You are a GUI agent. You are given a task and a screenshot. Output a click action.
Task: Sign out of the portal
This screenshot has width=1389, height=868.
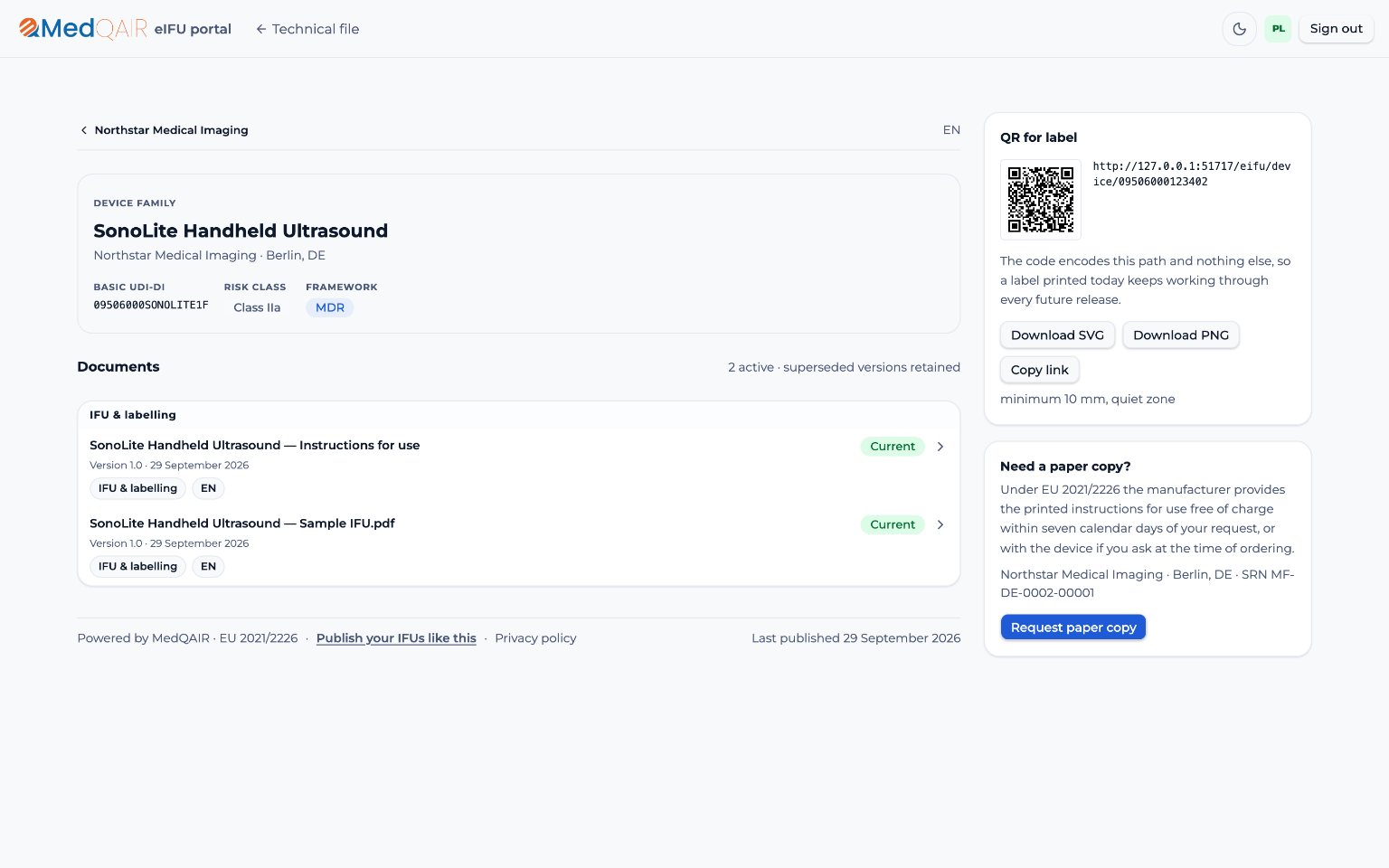pos(1336,29)
